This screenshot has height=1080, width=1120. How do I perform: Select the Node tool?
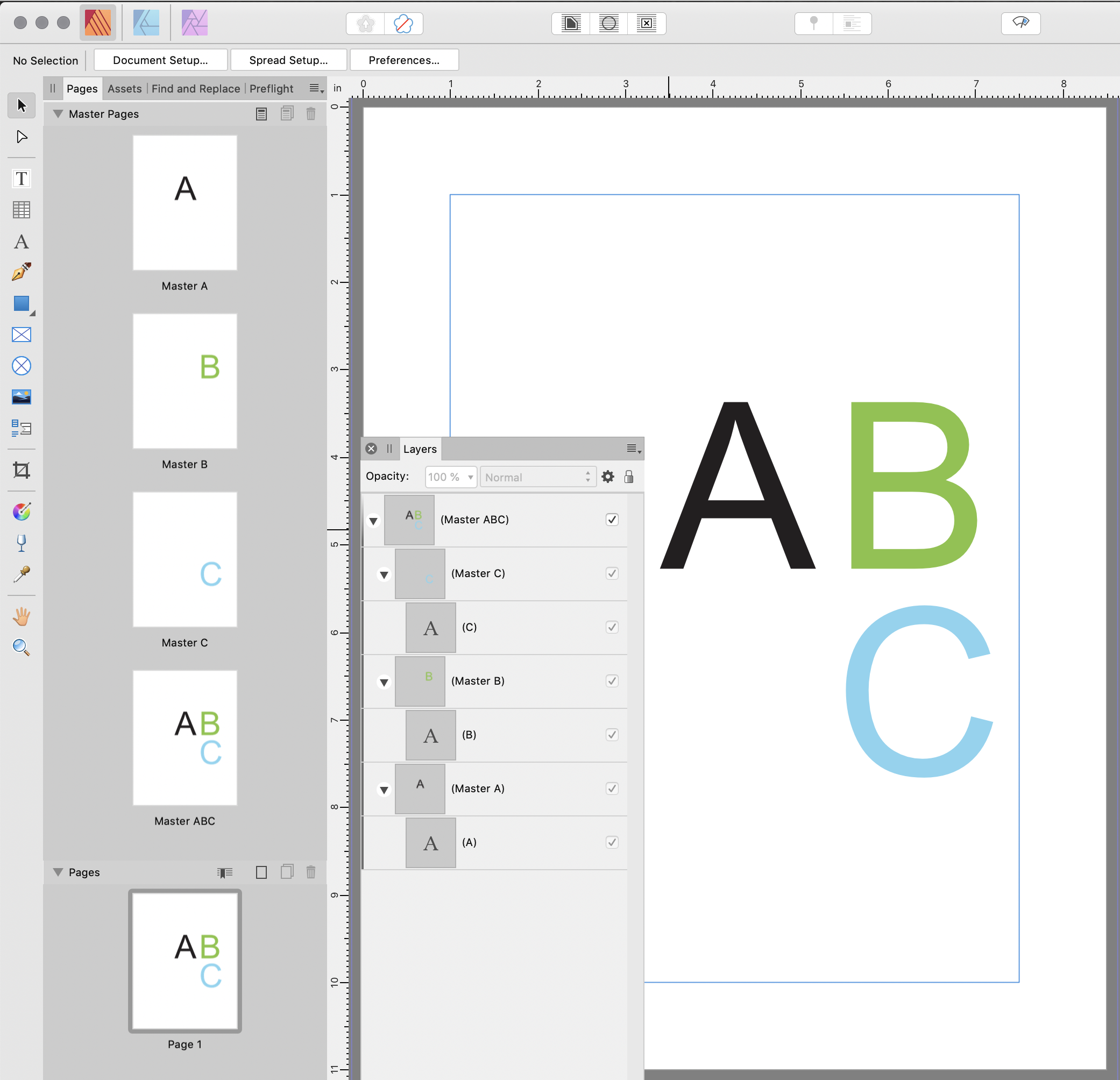21,137
